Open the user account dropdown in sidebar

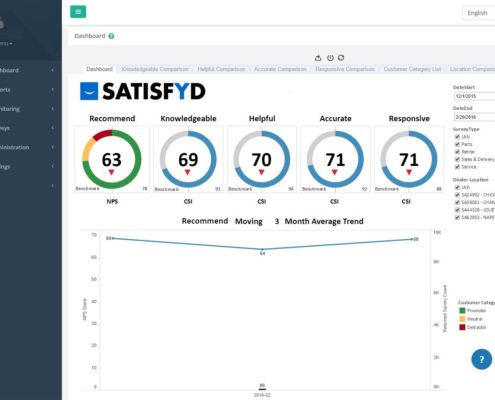pyautogui.click(x=6, y=44)
